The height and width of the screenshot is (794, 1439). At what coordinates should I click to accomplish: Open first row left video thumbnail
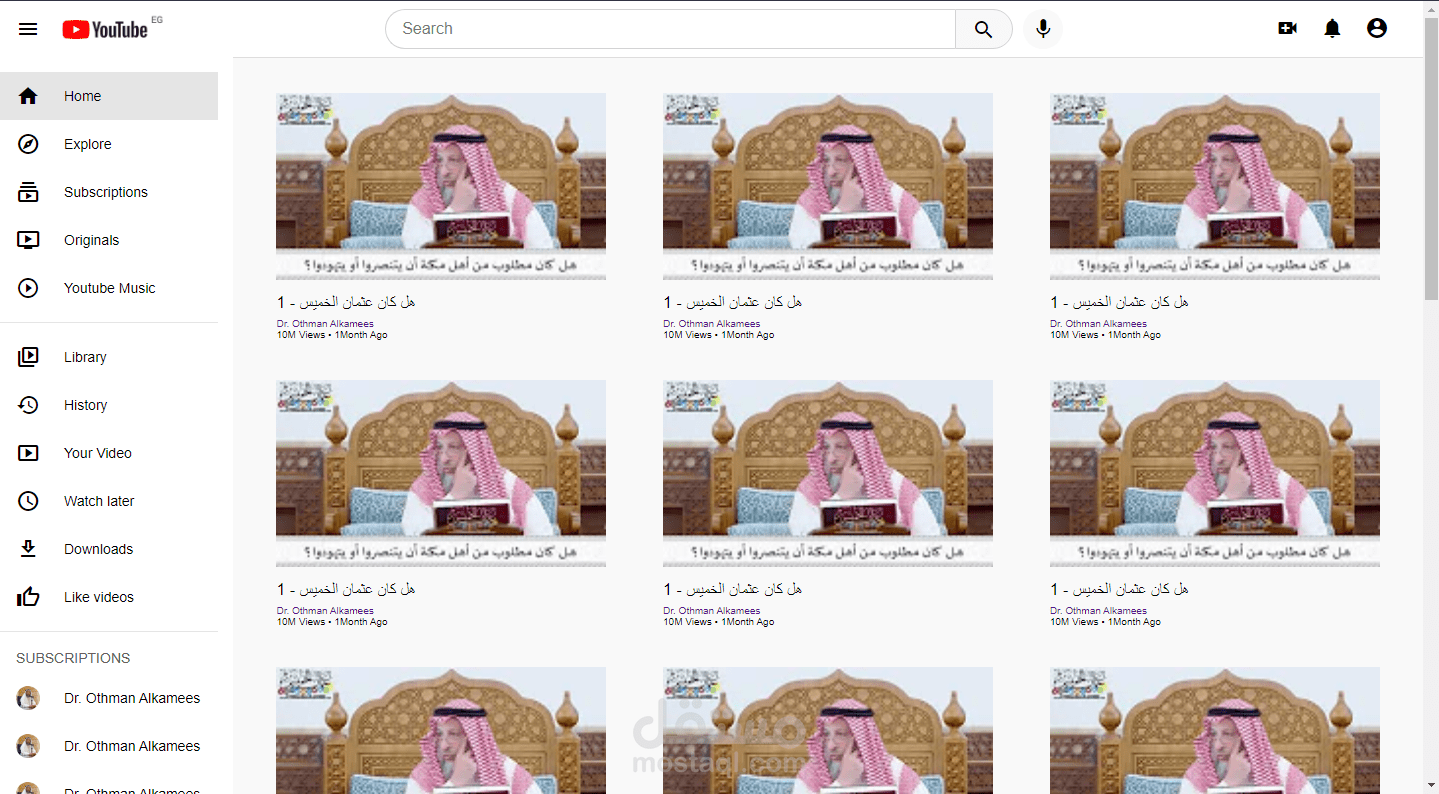pos(441,186)
